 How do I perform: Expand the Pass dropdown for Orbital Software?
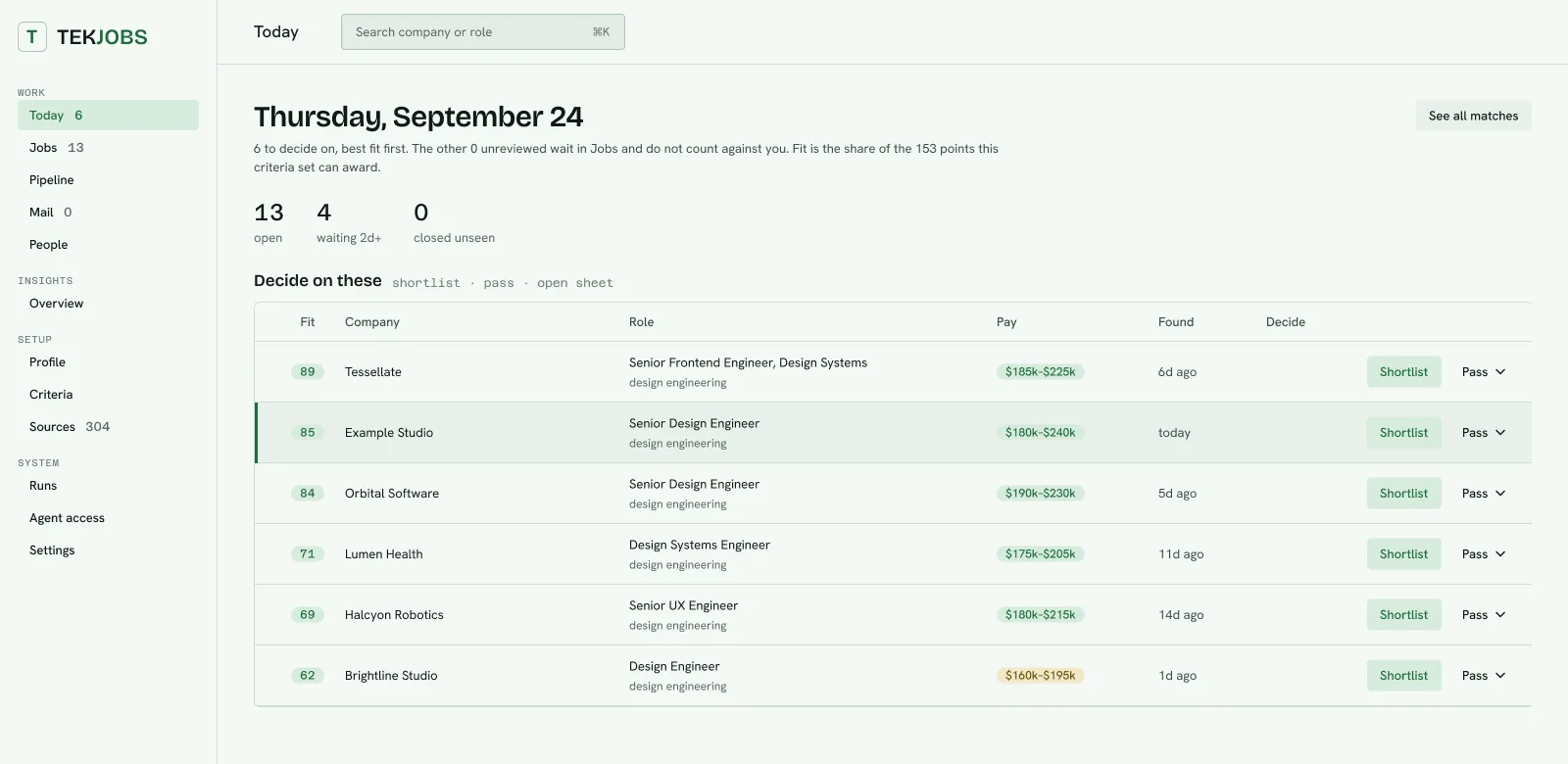coord(1483,493)
